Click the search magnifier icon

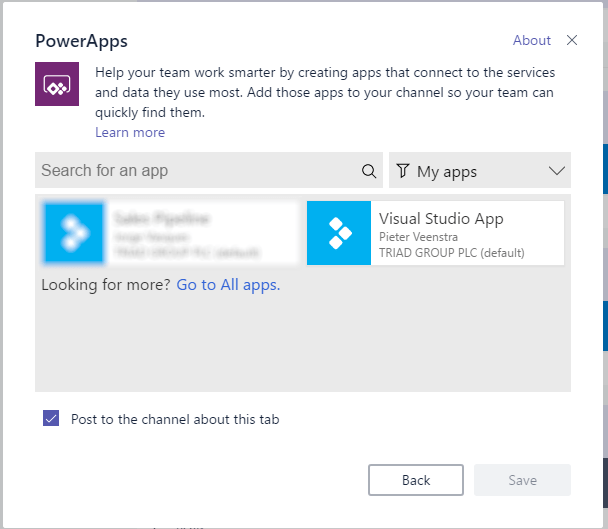coord(369,171)
